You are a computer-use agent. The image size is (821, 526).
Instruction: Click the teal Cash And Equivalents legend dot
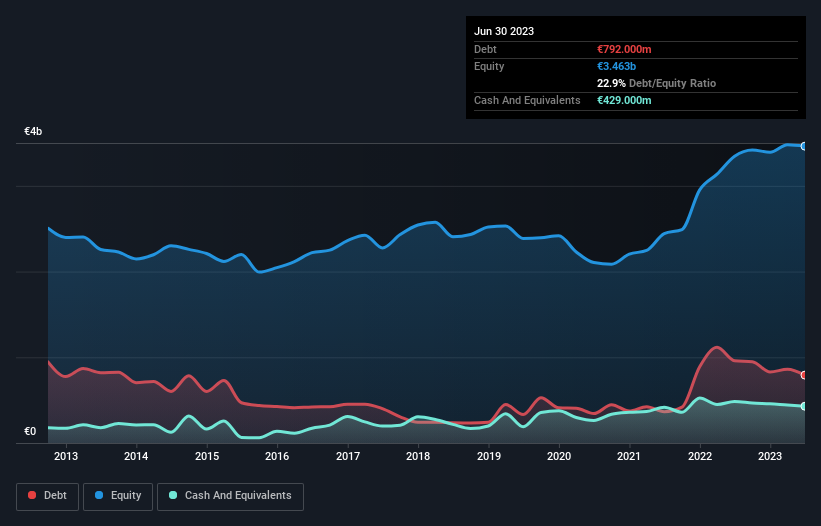pyautogui.click(x=173, y=495)
